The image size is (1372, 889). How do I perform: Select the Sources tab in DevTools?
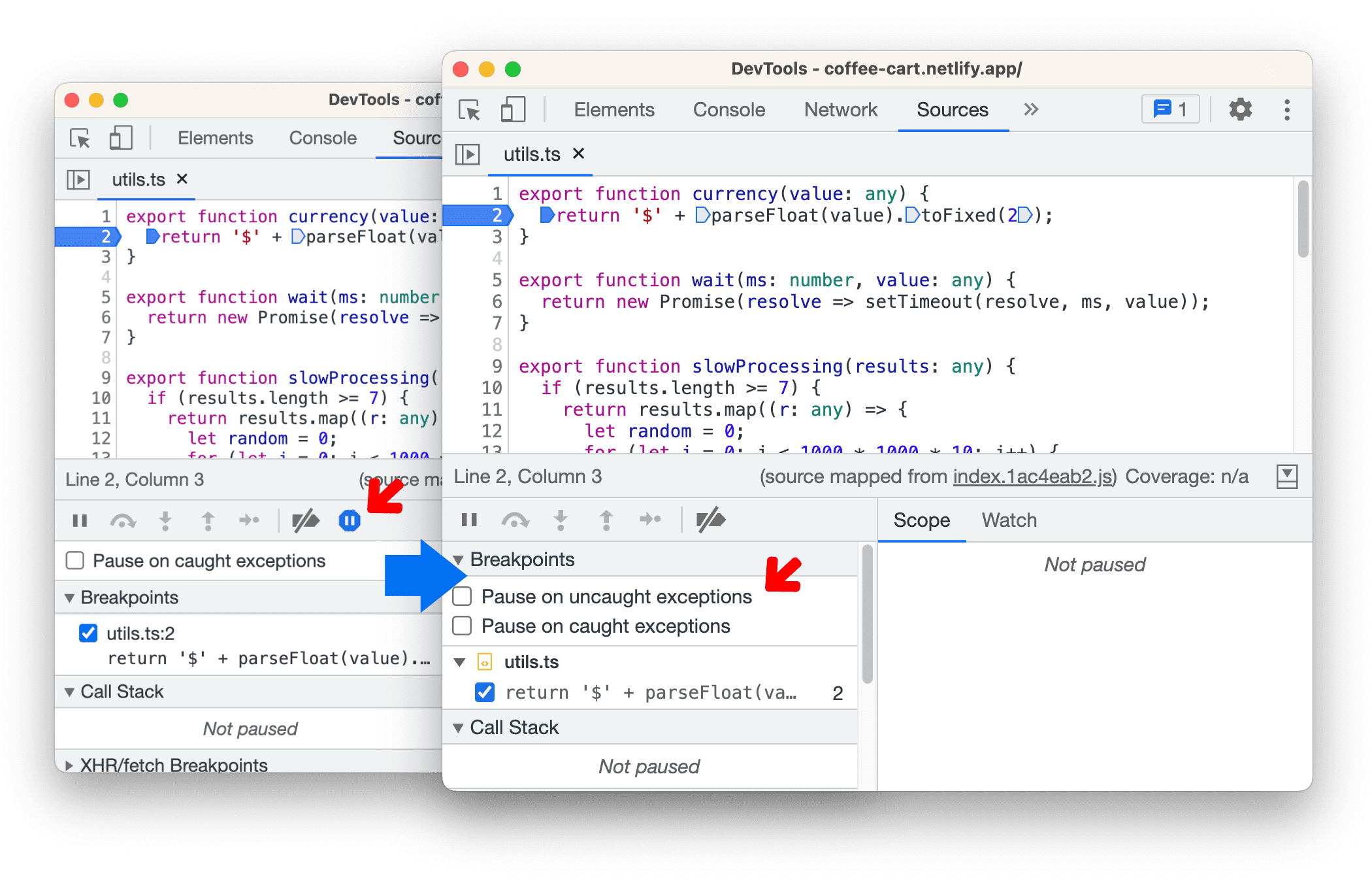click(x=951, y=100)
